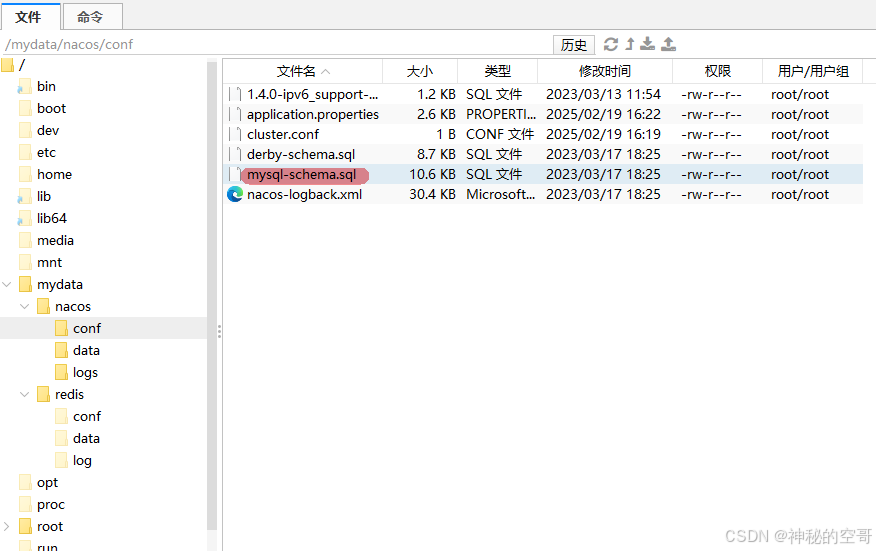This screenshot has width=876, height=551.
Task: Click the refresh directory icon
Action: tap(611, 44)
